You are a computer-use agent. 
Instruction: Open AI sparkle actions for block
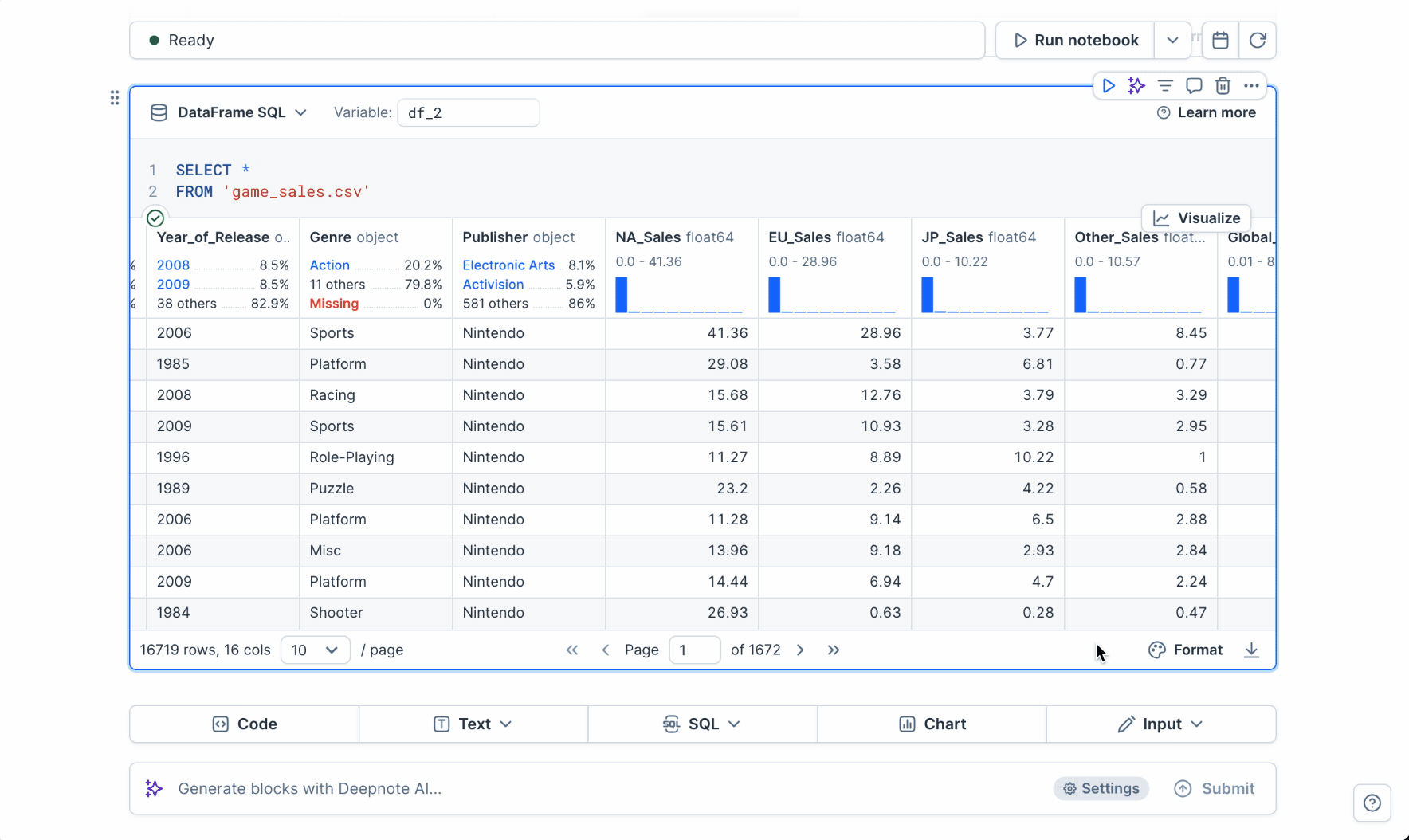click(x=1136, y=86)
